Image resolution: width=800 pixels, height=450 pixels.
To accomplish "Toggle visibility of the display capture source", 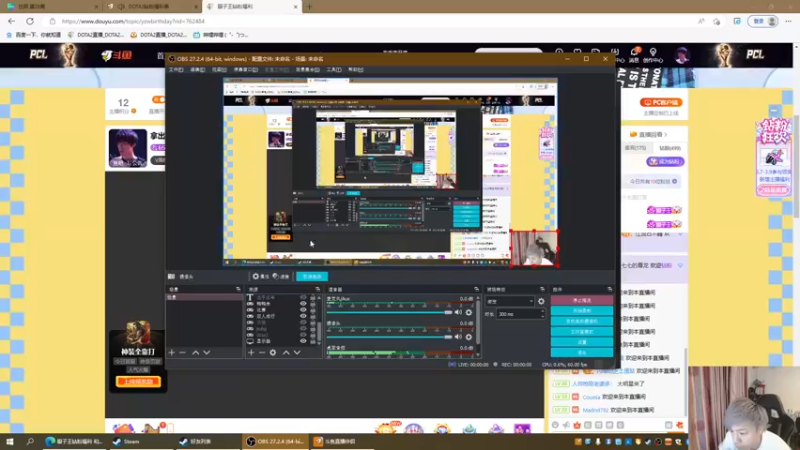I will tap(303, 341).
